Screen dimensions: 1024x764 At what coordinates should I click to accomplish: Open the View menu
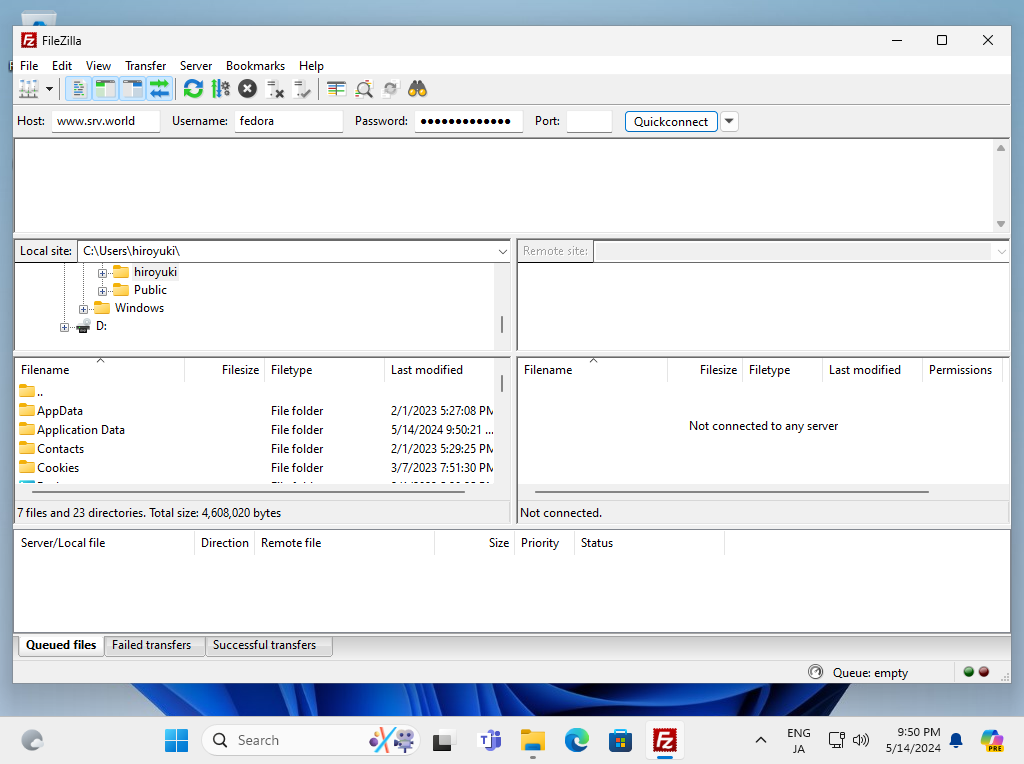tap(99, 66)
